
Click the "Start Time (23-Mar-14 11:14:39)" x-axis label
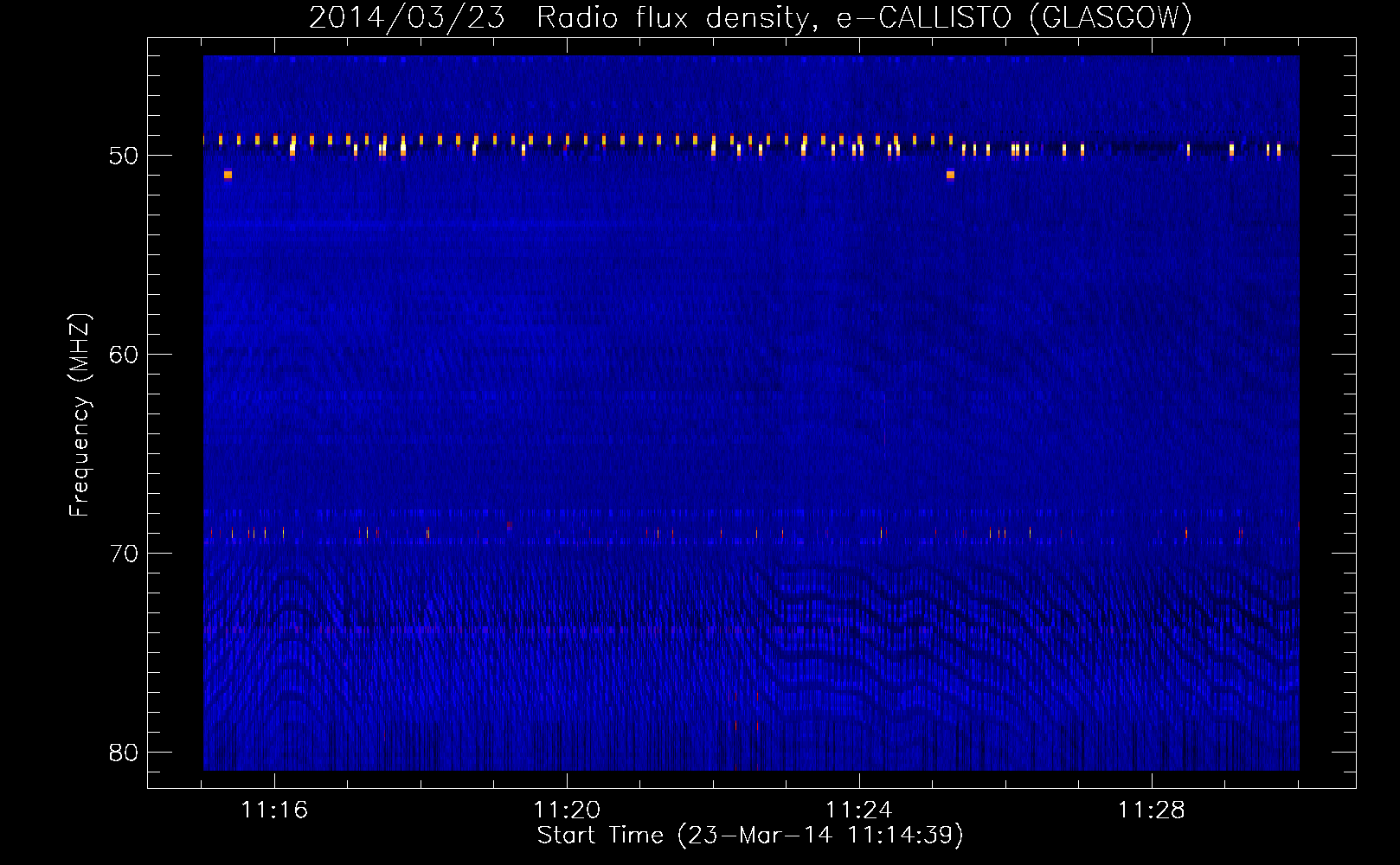[x=750, y=836]
